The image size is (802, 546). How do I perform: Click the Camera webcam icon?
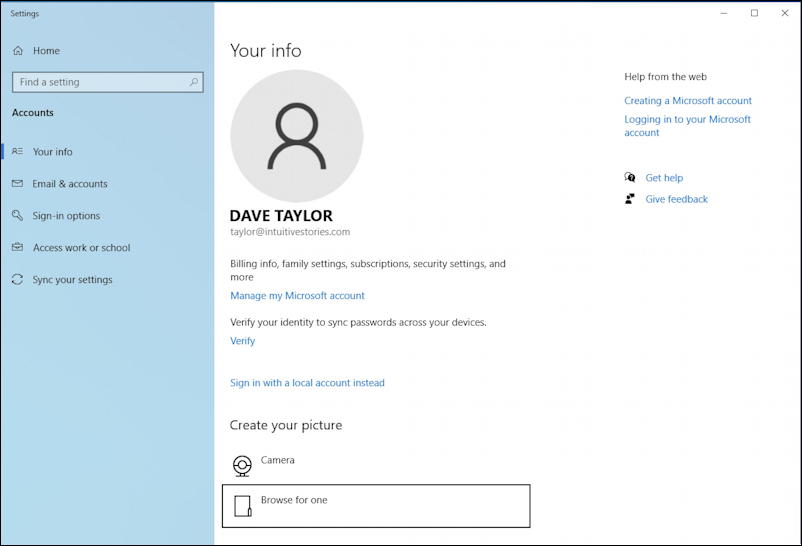[242, 465]
